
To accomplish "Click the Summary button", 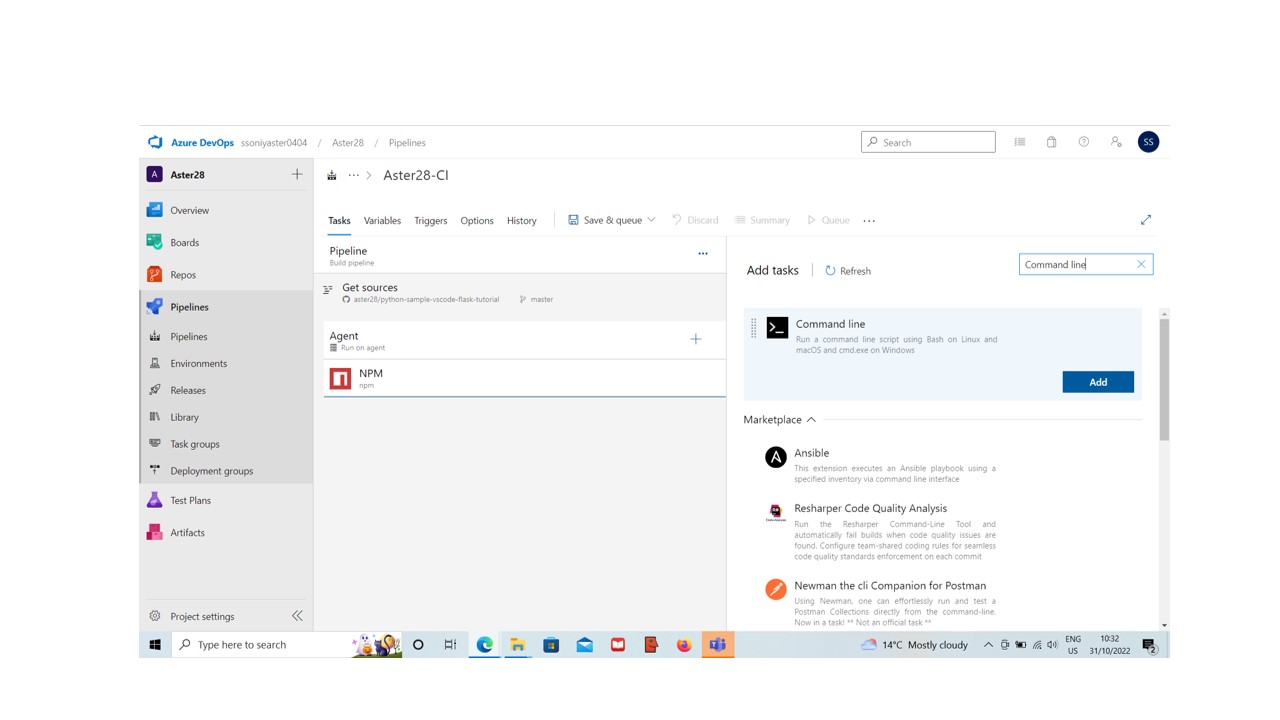I will tap(762, 220).
